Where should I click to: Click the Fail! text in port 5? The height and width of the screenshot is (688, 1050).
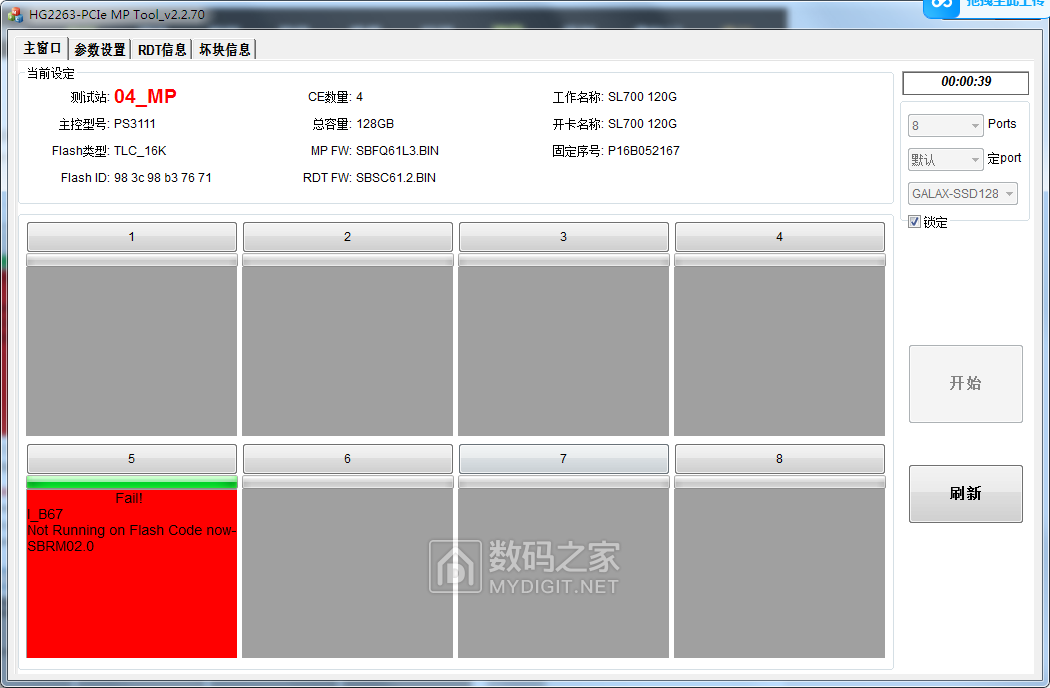click(x=129, y=498)
